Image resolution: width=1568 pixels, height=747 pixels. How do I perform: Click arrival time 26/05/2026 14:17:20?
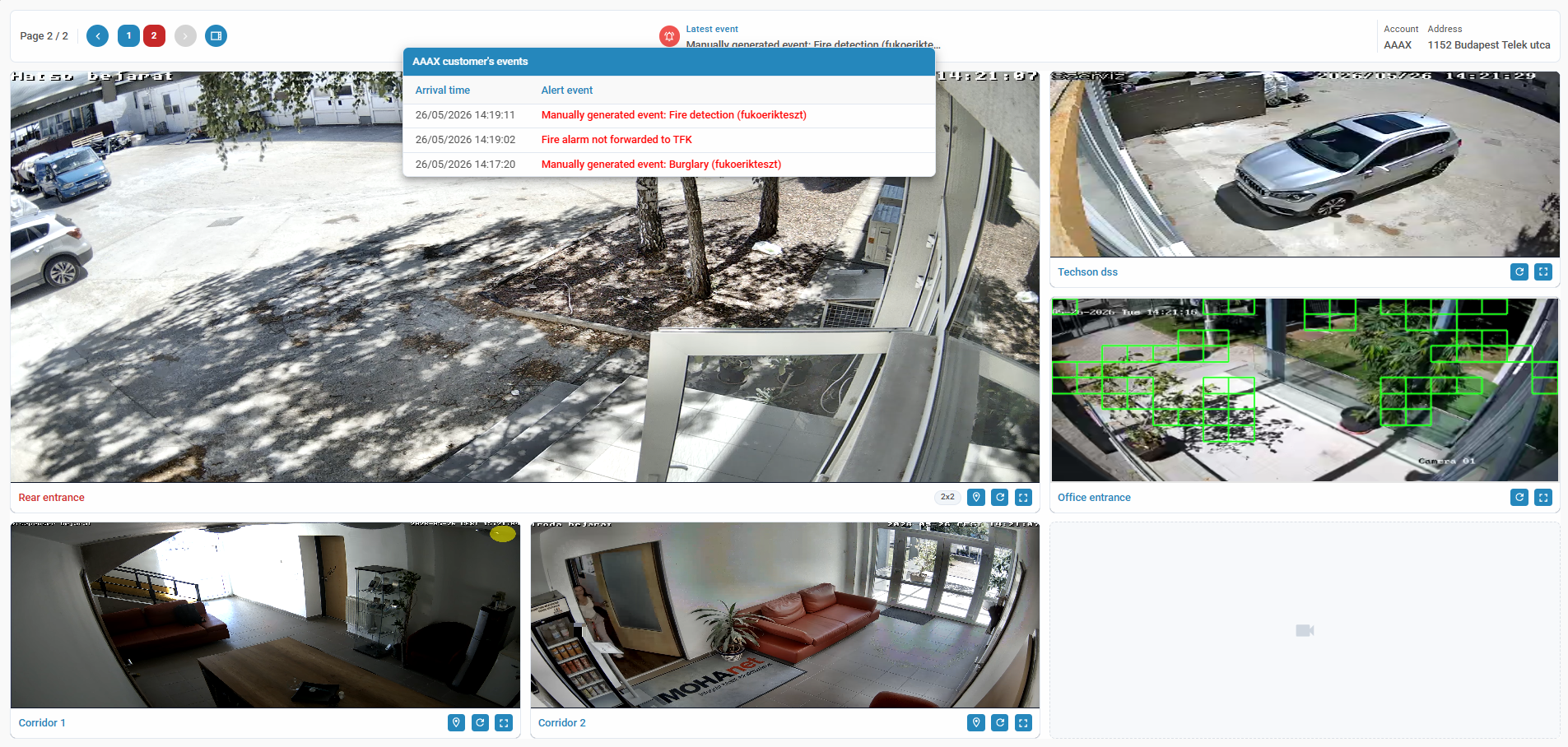coord(465,165)
